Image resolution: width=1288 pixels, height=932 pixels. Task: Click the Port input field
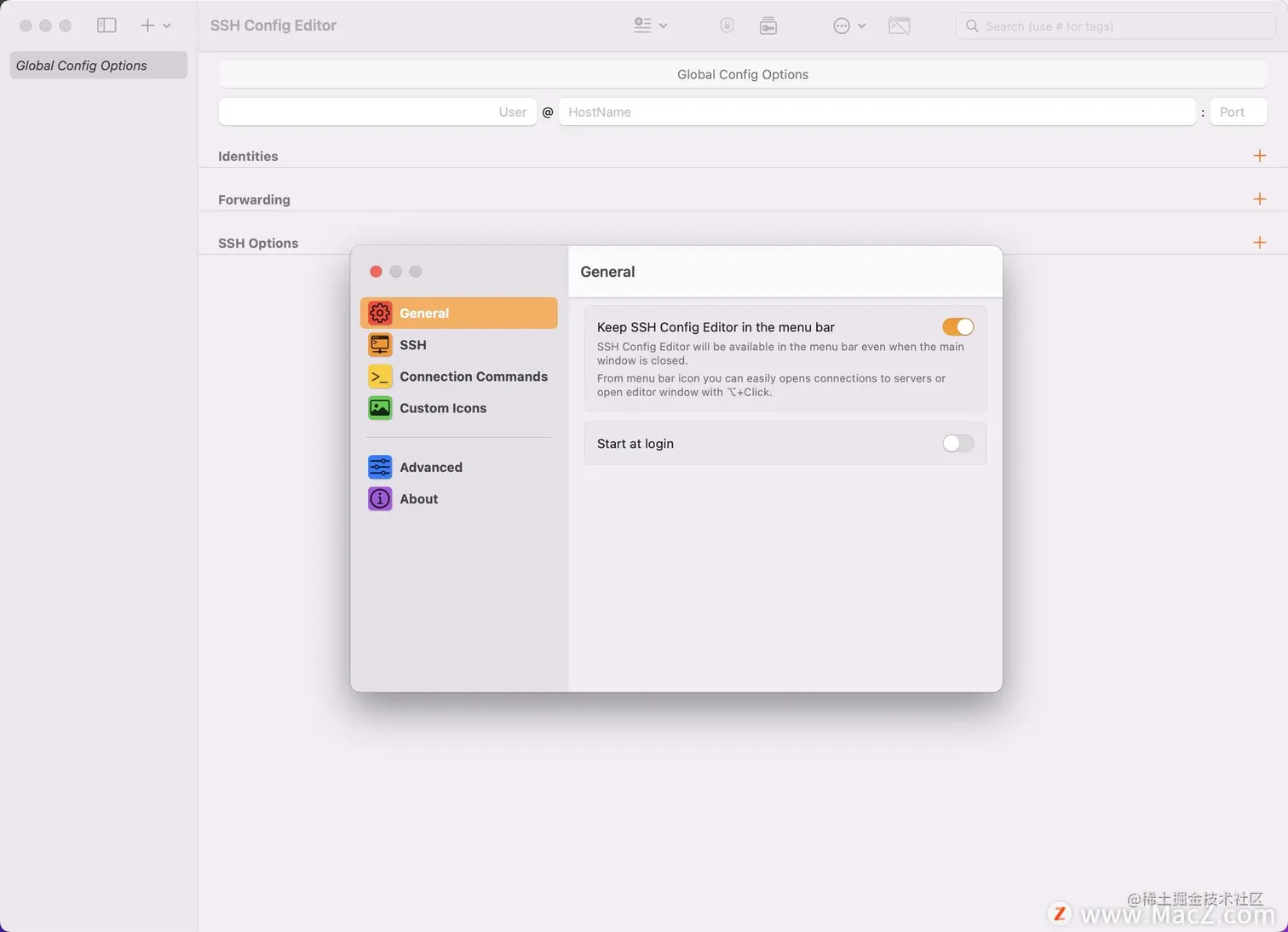pos(1239,112)
